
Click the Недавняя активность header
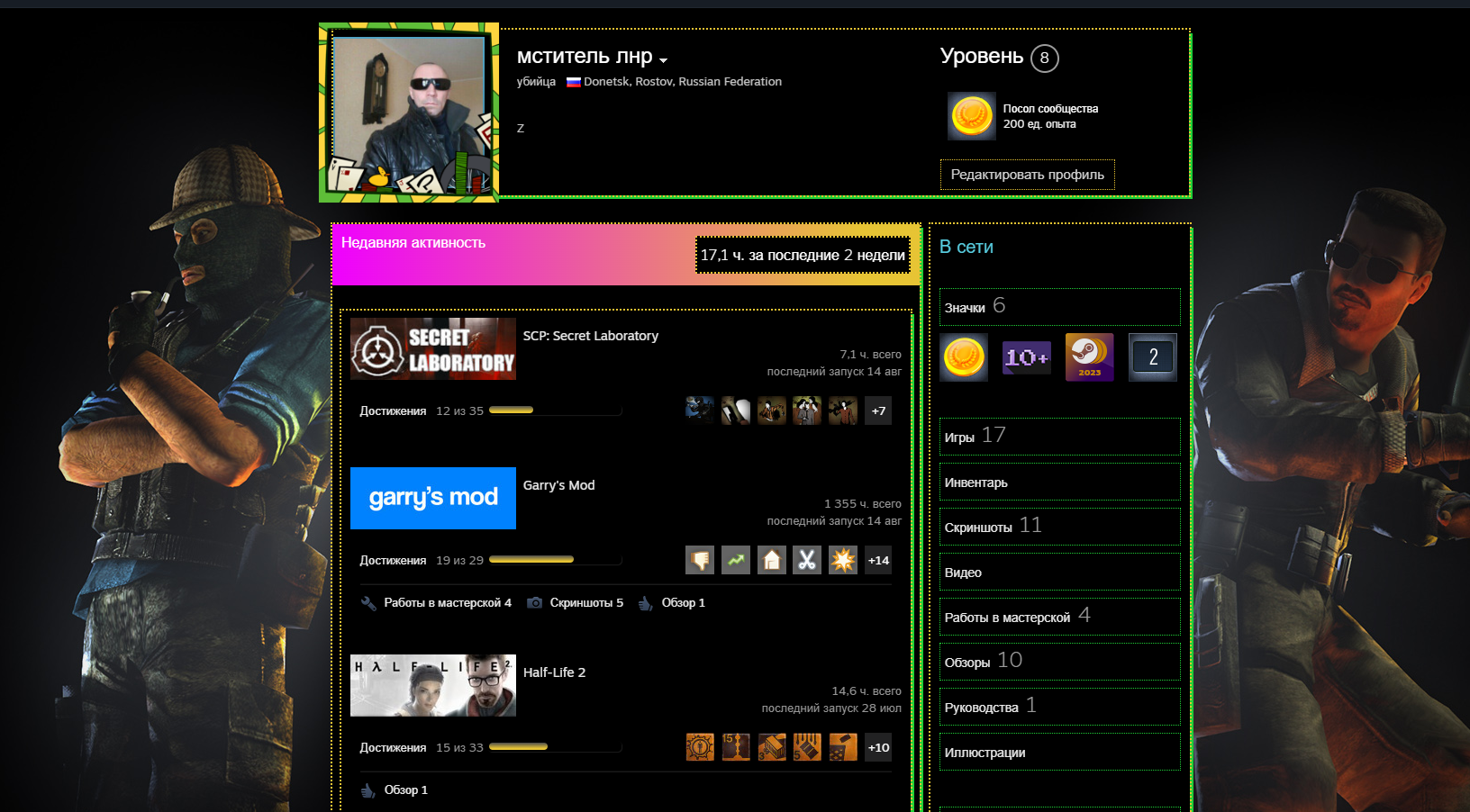click(413, 243)
